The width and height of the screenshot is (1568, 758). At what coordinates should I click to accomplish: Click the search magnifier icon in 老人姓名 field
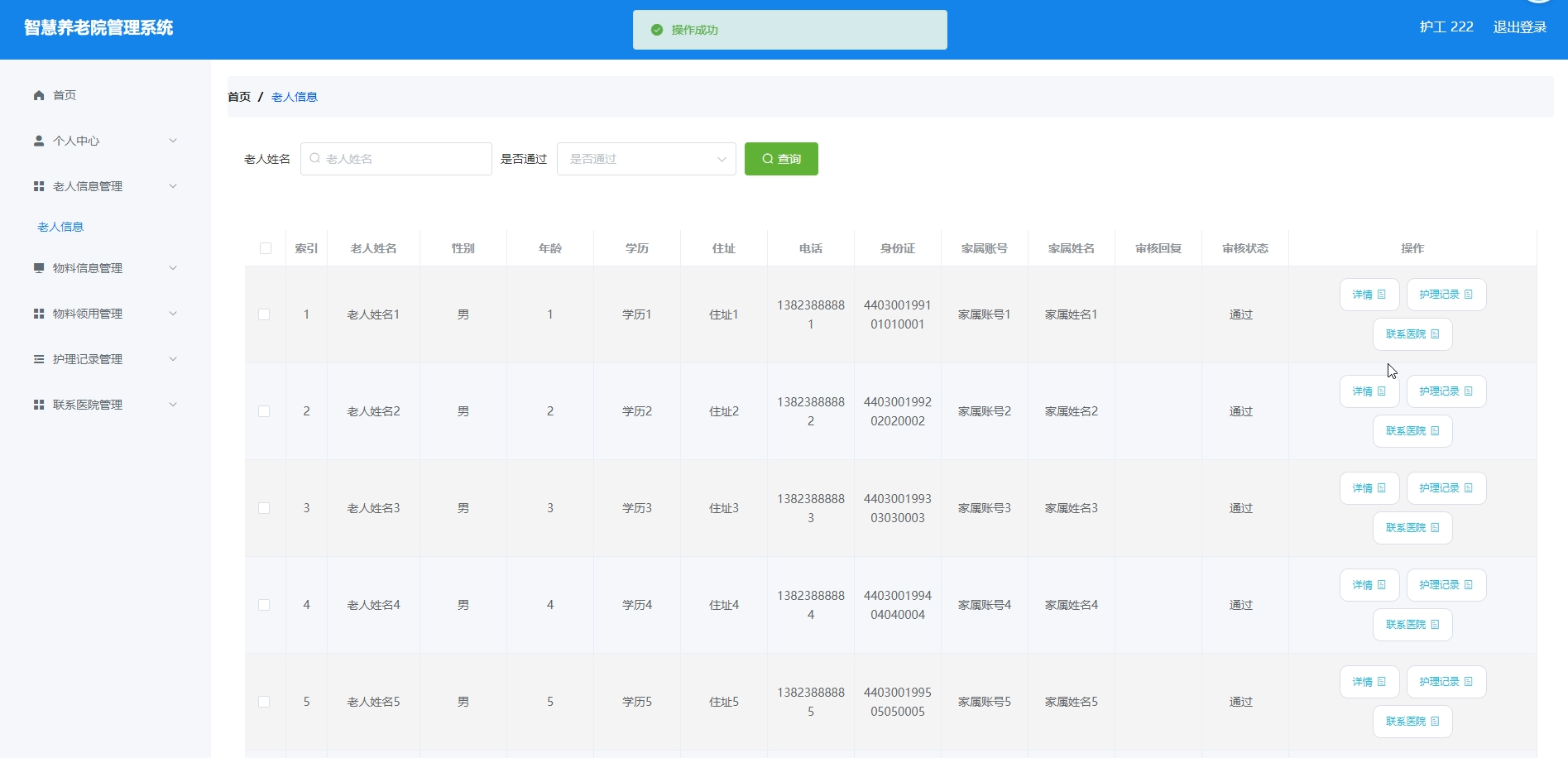[x=315, y=158]
